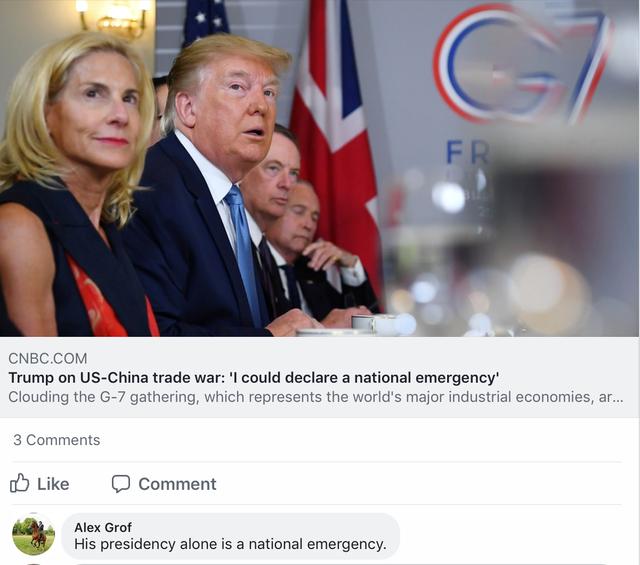
Task: Open the 3 Comments count
Action: coord(56,440)
